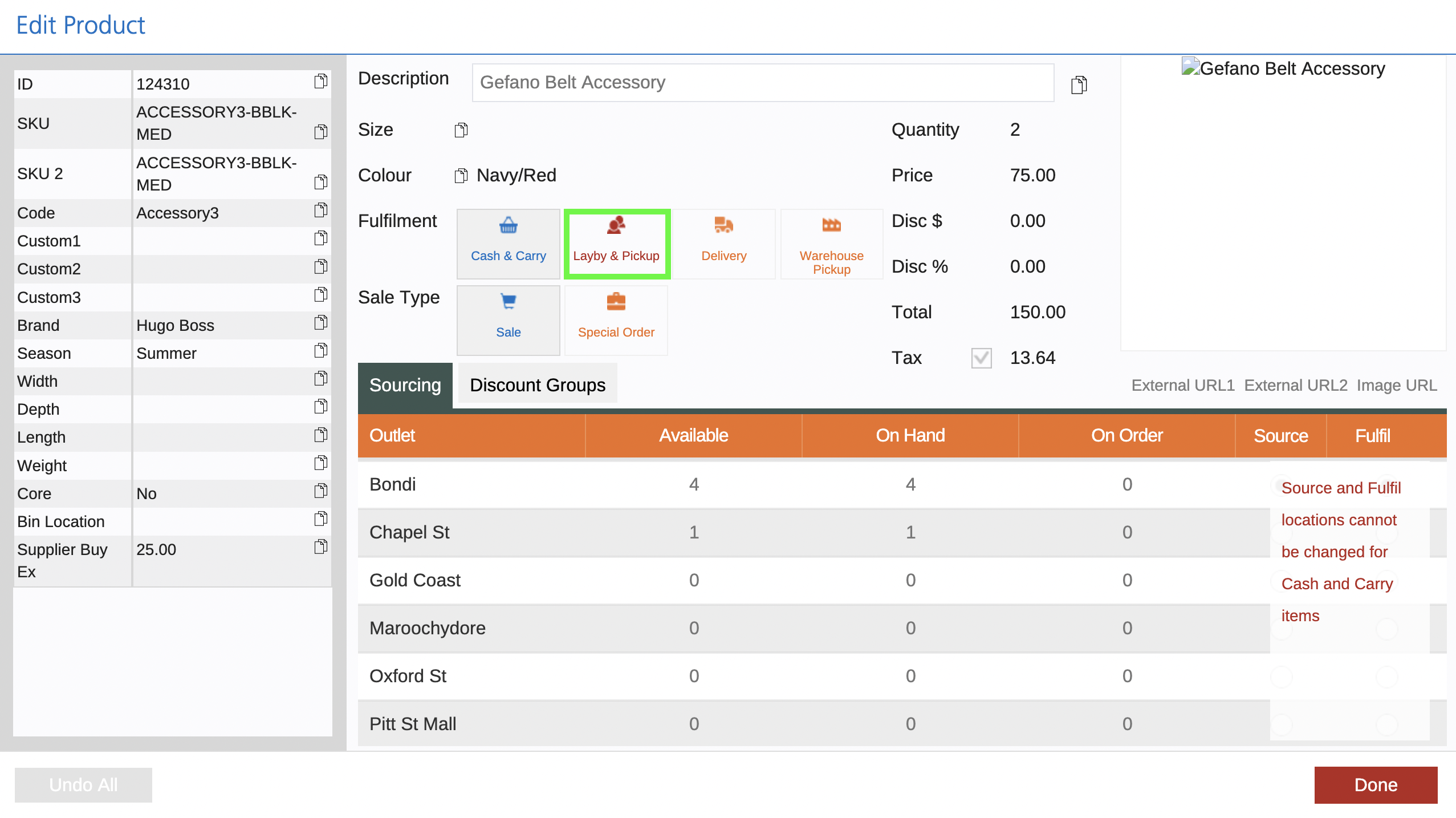The height and width of the screenshot is (818, 1456).
Task: Select the Bondi outlet row
Action: tap(902, 485)
